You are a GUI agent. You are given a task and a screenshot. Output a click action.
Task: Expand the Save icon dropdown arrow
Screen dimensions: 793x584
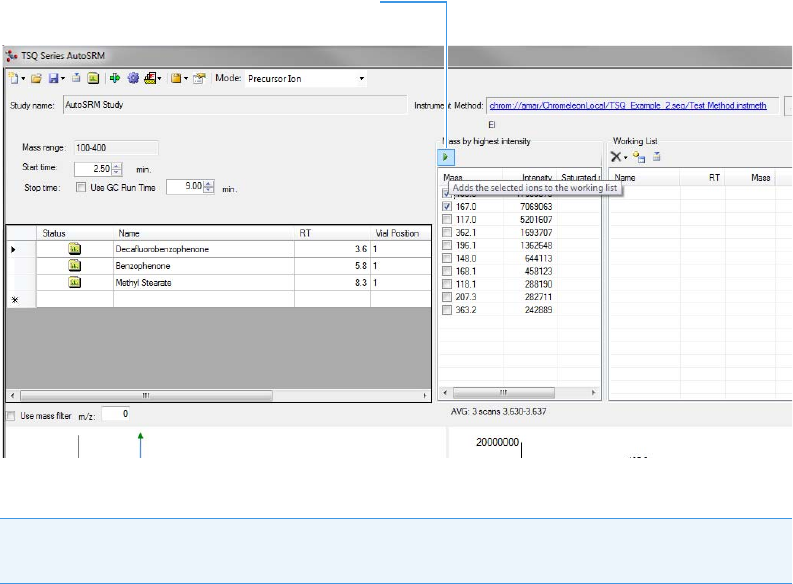point(63,78)
